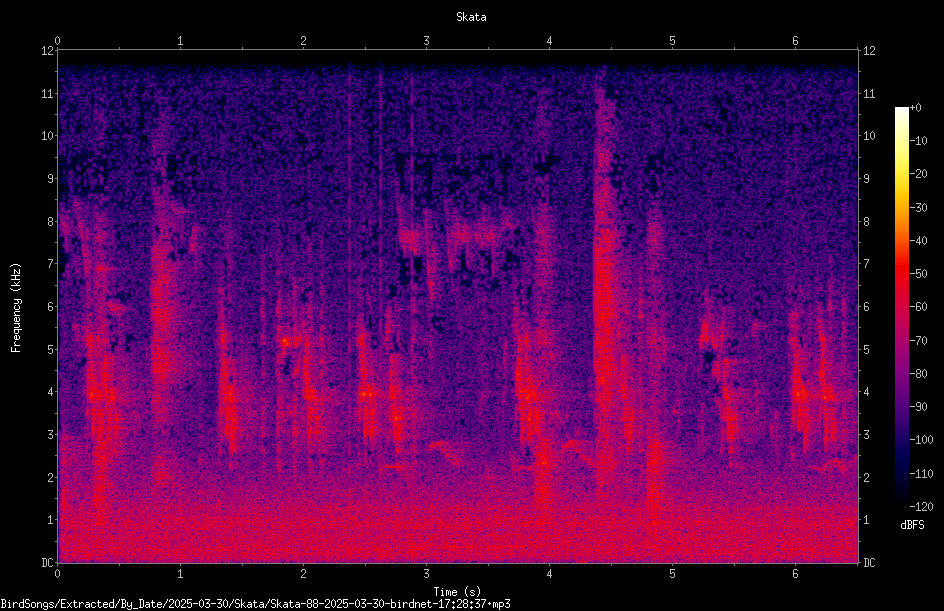Click the "0" tick on the bottom time axis
944x611 pixels.
tap(57, 574)
